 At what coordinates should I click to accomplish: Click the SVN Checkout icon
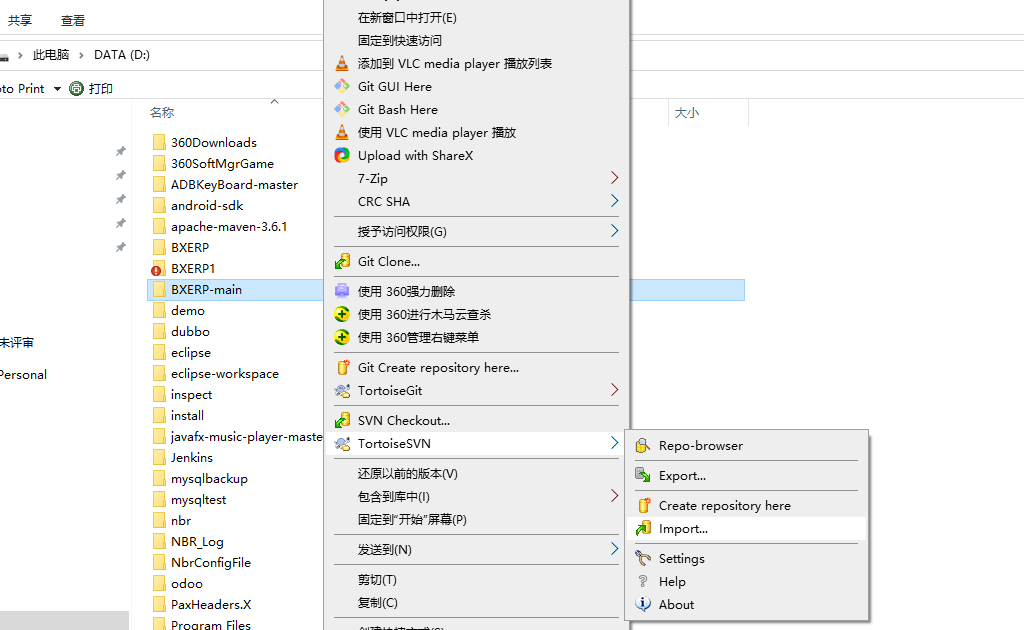coord(342,420)
